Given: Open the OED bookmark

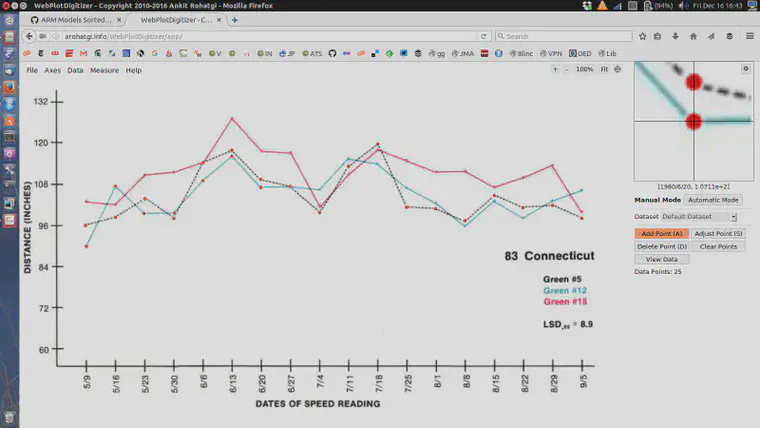Looking at the screenshot, I should [580, 53].
